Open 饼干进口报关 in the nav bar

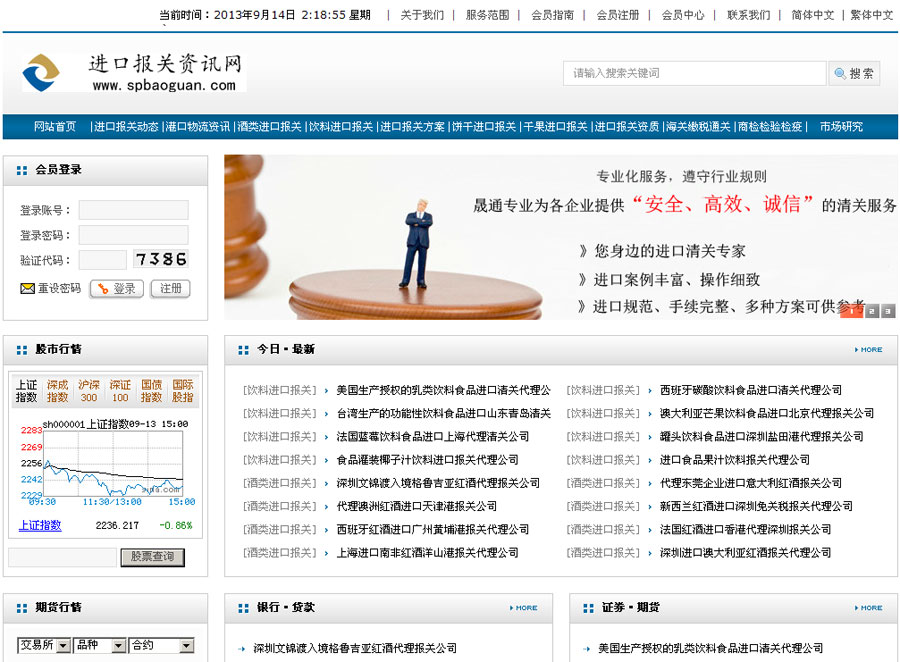click(x=484, y=126)
